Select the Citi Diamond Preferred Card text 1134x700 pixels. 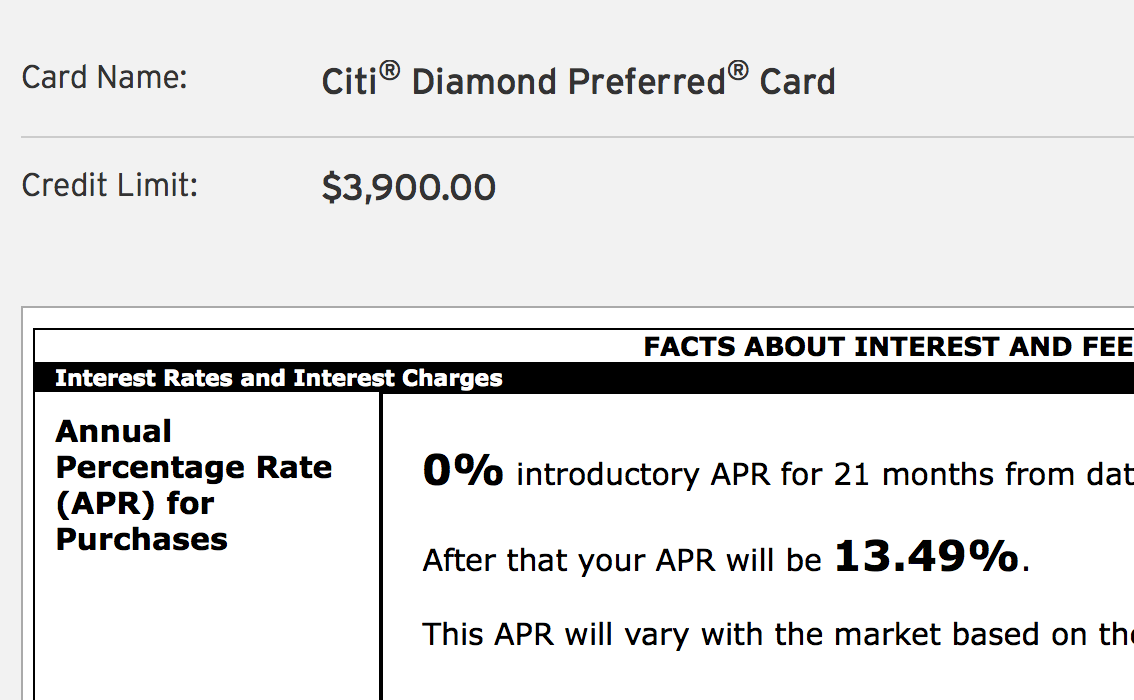coord(579,80)
